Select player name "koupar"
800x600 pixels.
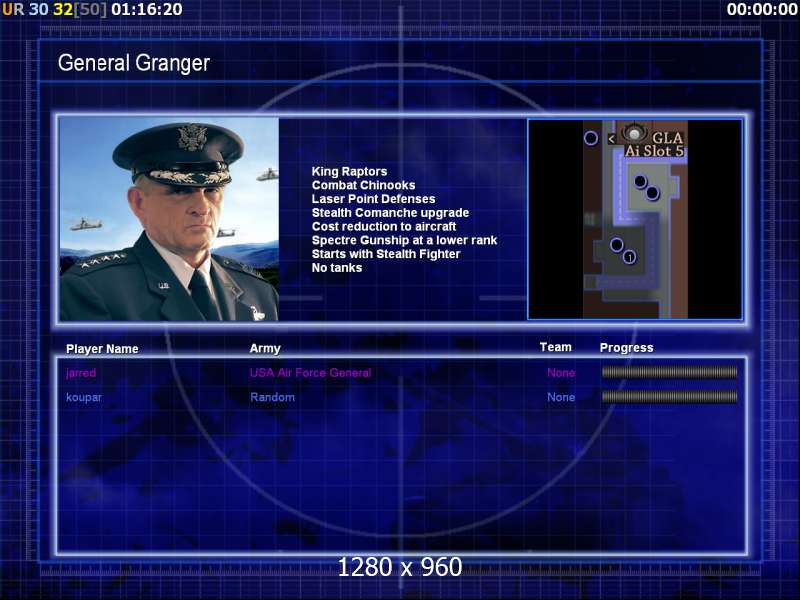[x=84, y=397]
